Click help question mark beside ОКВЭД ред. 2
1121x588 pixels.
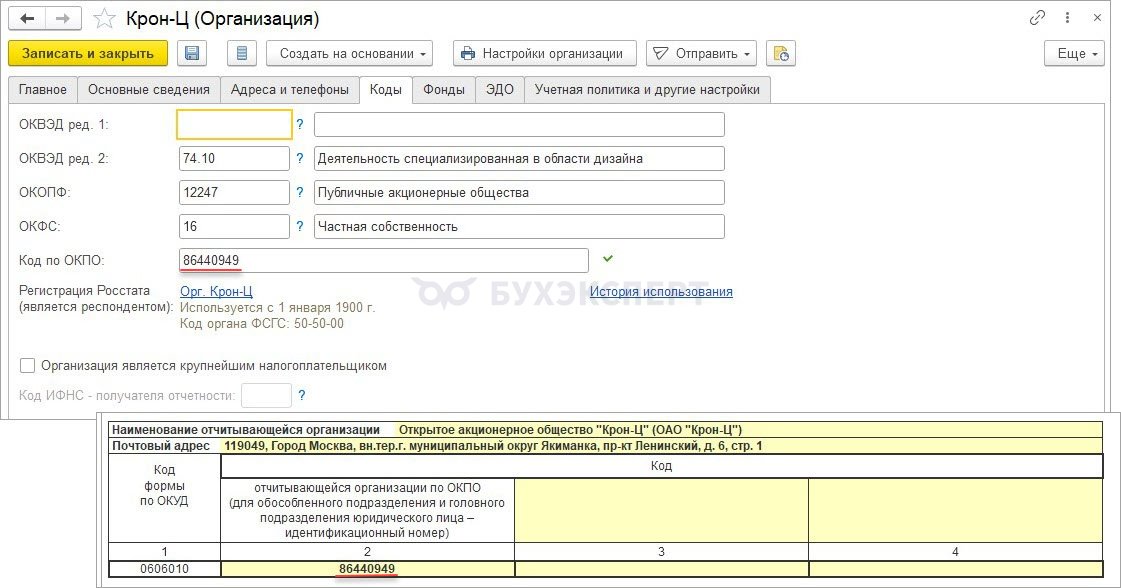pos(300,158)
